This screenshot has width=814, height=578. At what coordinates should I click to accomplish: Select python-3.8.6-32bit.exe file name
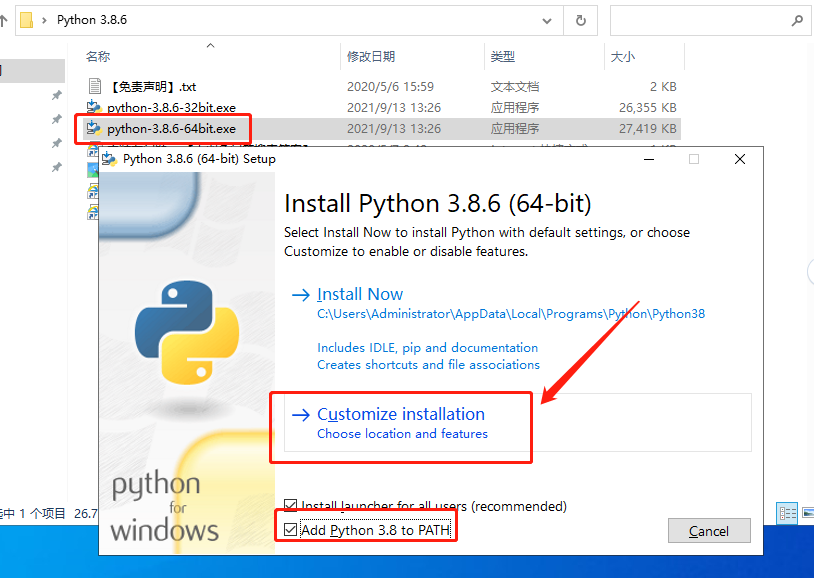pyautogui.click(x=171, y=107)
